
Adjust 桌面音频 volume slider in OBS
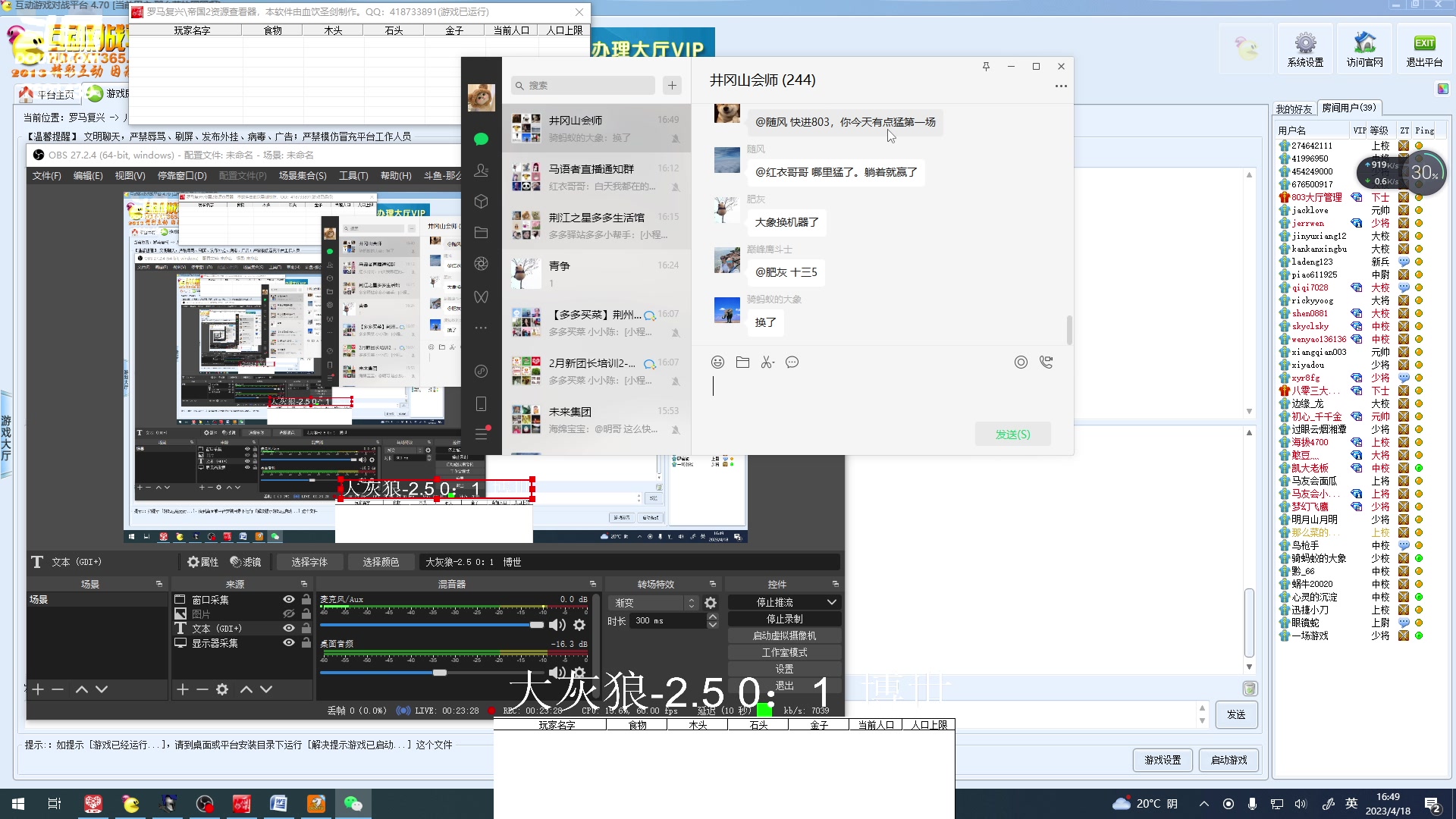[440, 673]
